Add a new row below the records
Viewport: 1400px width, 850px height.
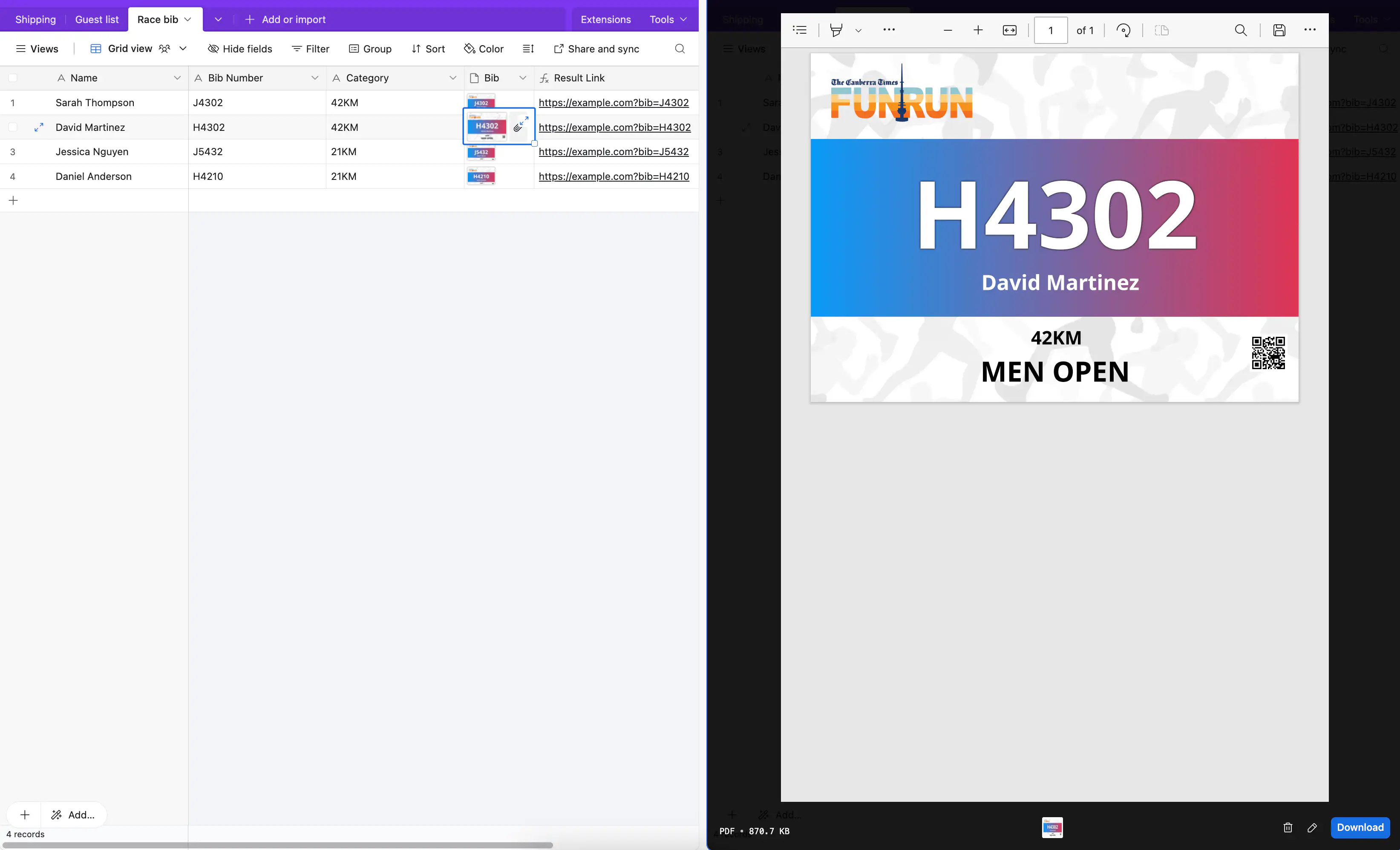click(x=14, y=200)
